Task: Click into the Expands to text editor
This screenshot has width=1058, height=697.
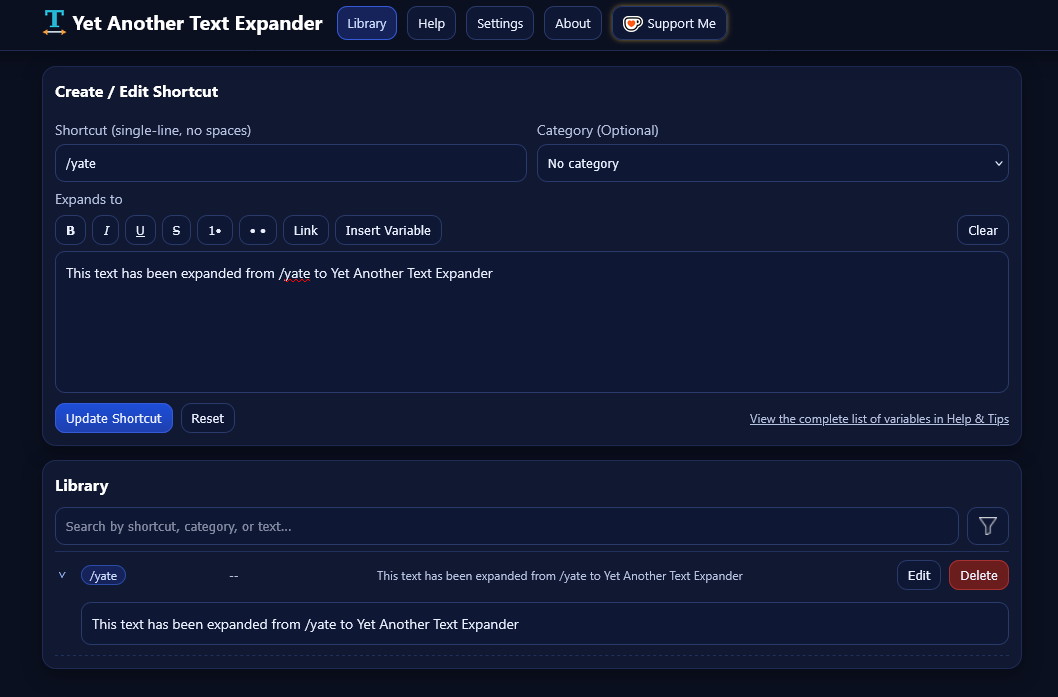Action: pyautogui.click(x=532, y=322)
